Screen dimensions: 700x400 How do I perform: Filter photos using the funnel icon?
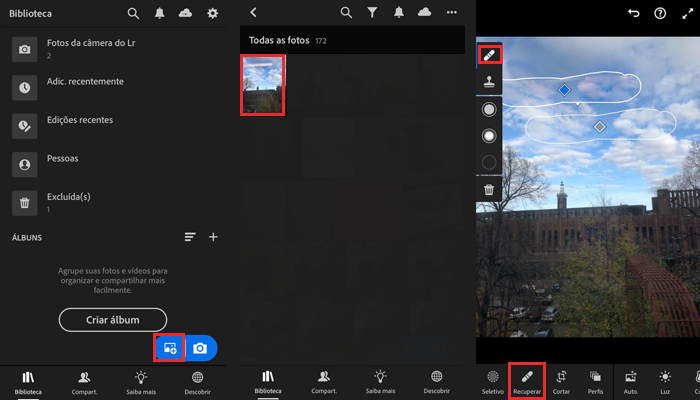[372, 13]
